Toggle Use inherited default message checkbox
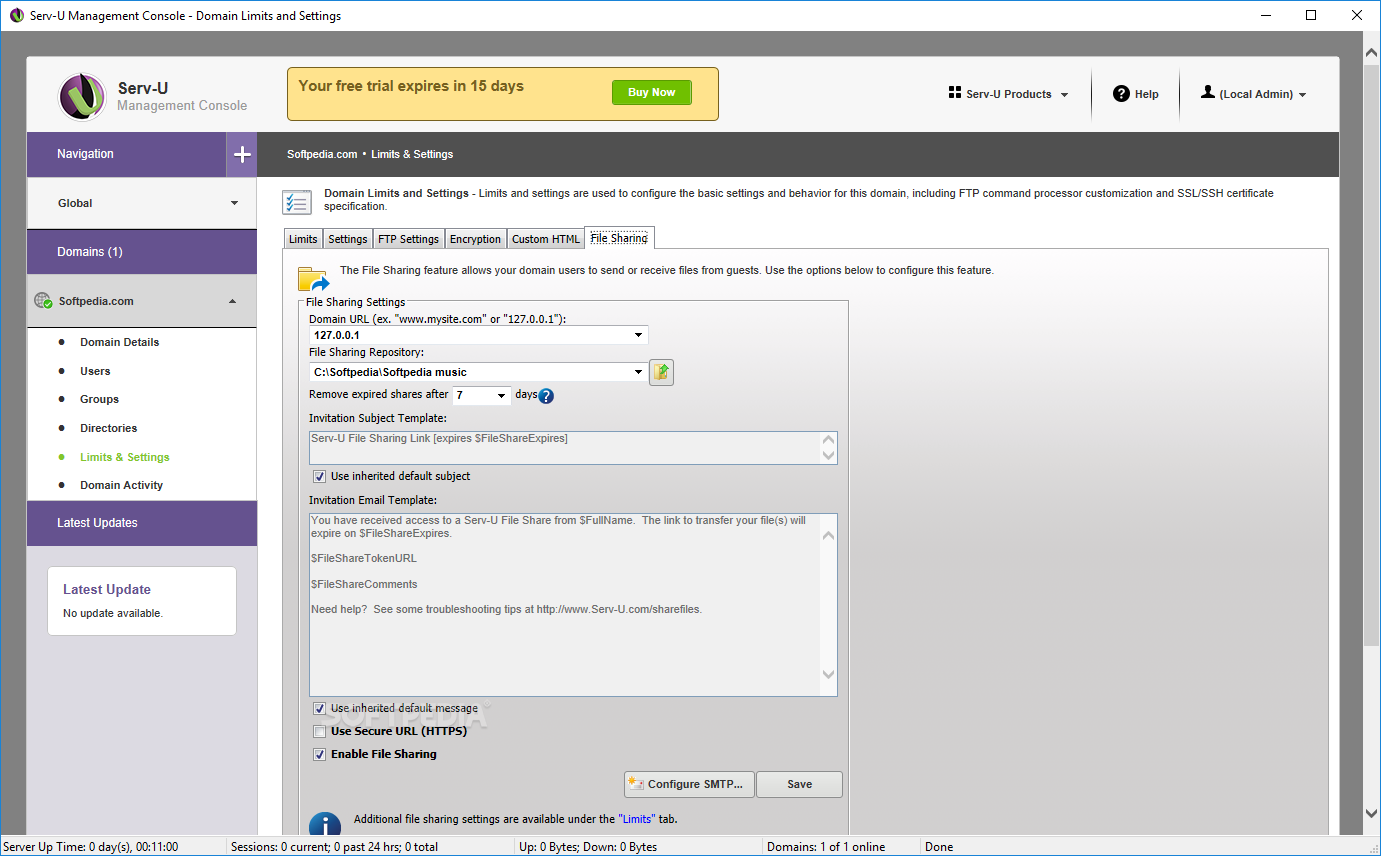The image size is (1381, 856). pos(320,708)
